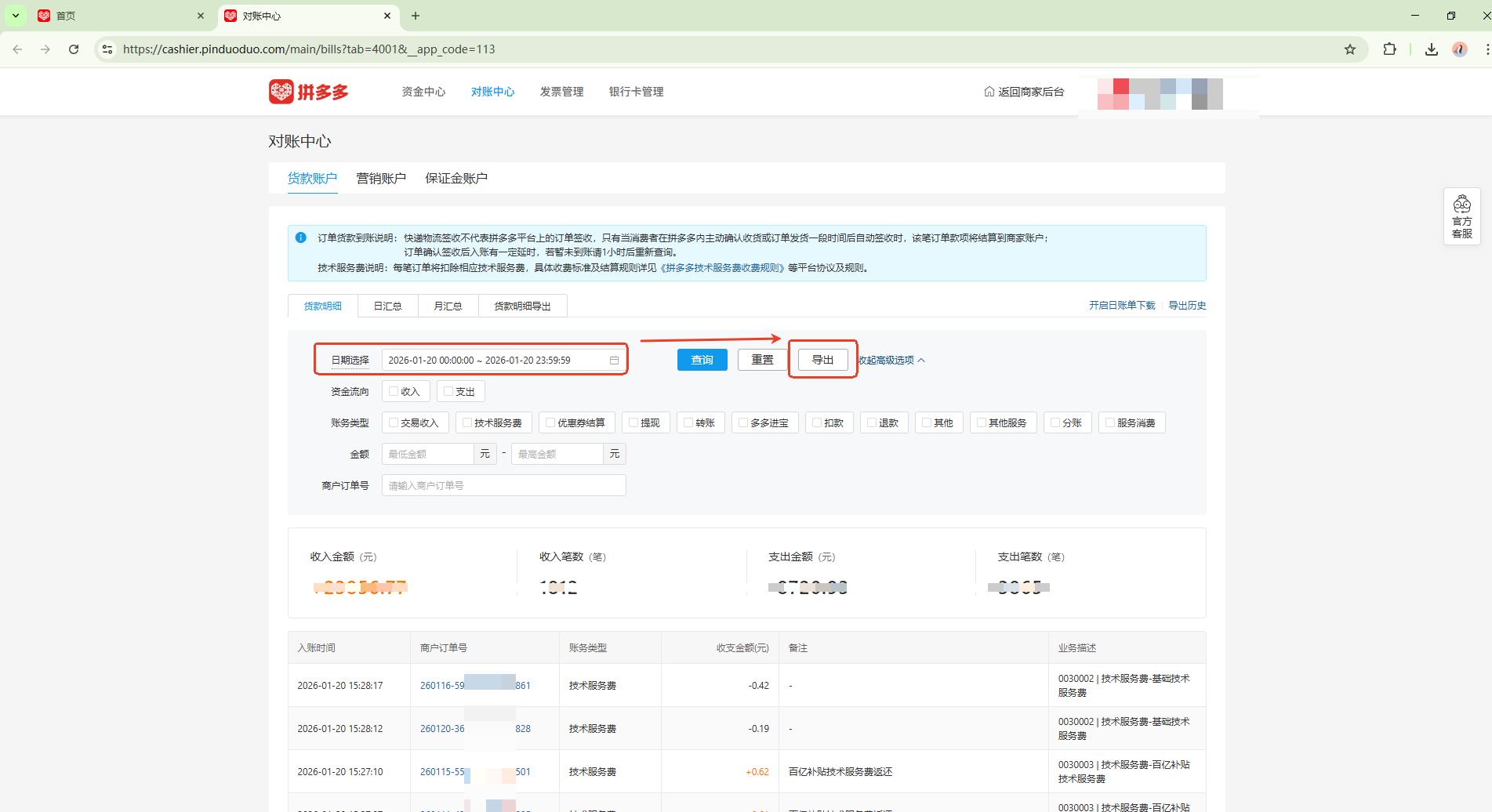Viewport: 1492px width, 812px height.
Task: Open the 货款明细导出 sub-tab
Action: click(x=522, y=306)
